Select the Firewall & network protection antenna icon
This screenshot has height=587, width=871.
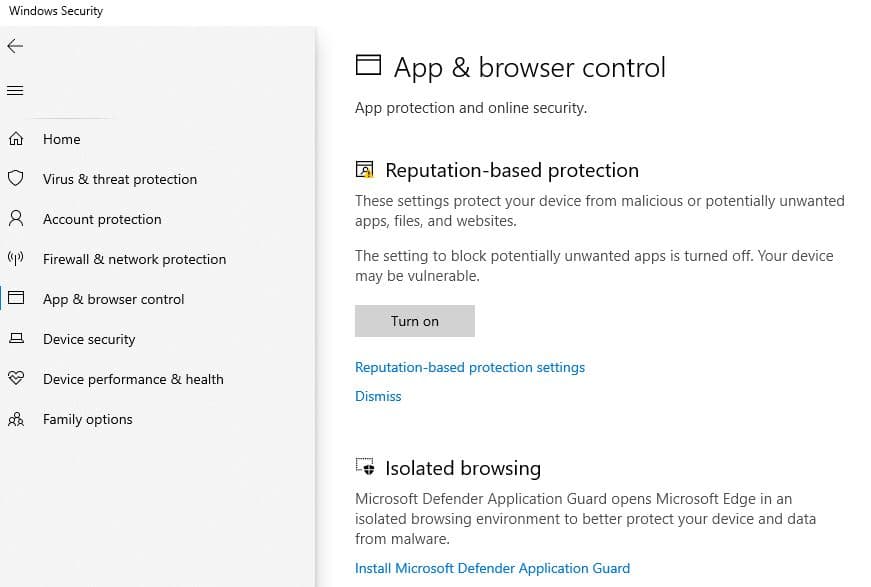[15, 259]
